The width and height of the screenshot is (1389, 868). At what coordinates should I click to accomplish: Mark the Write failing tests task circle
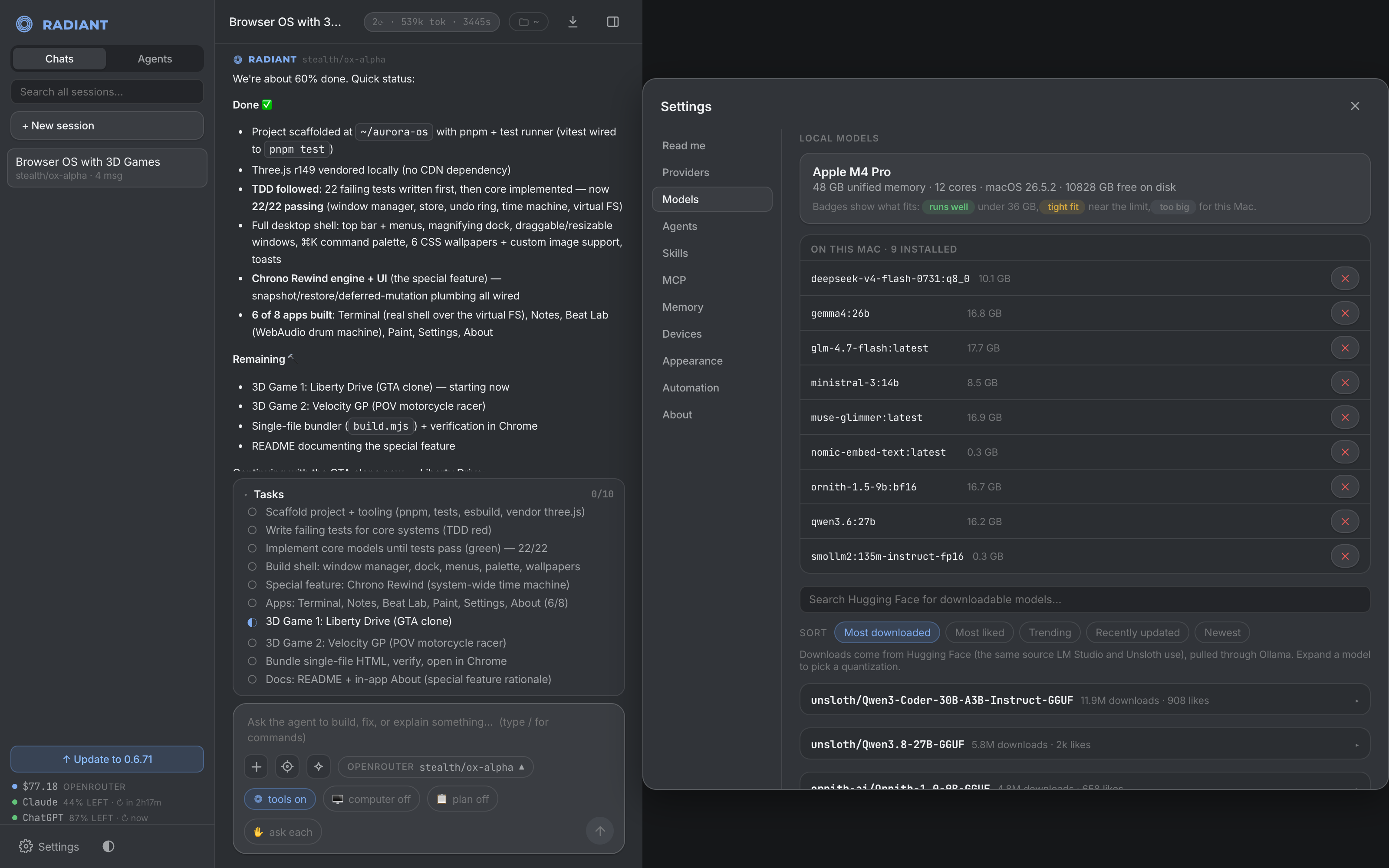click(x=252, y=530)
